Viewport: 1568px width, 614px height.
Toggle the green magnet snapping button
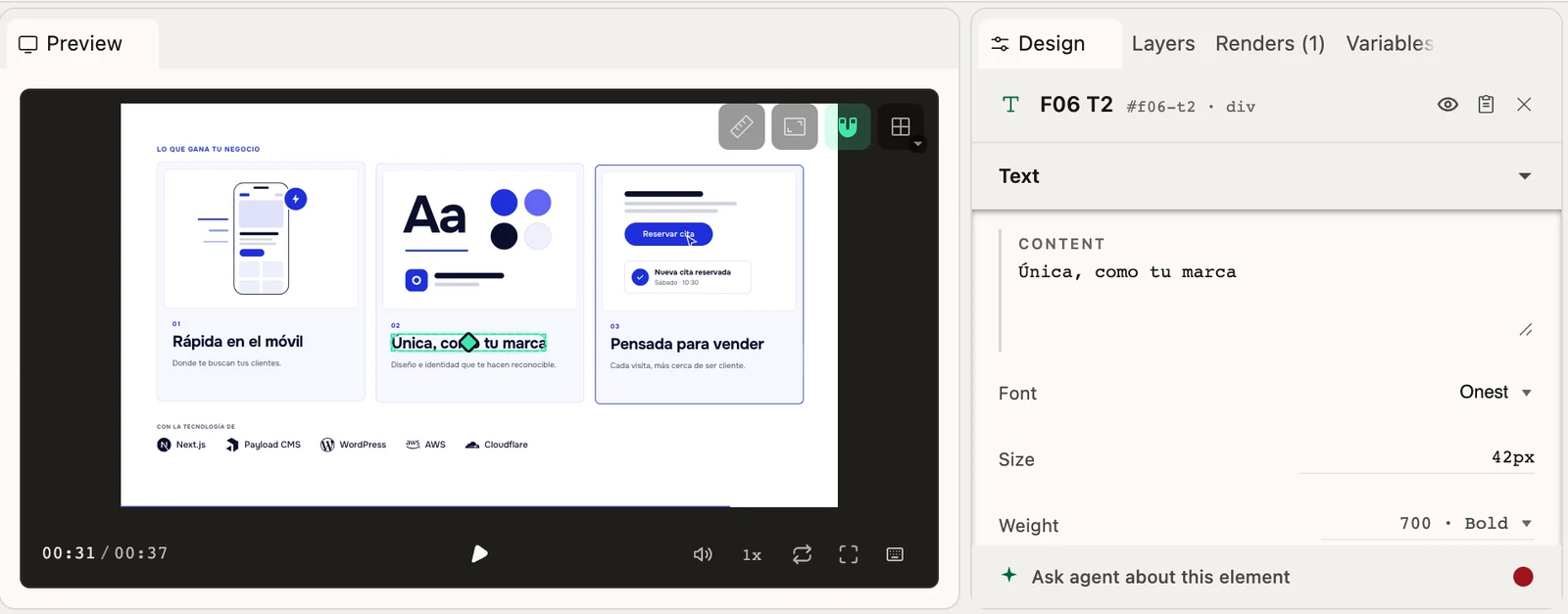848,126
